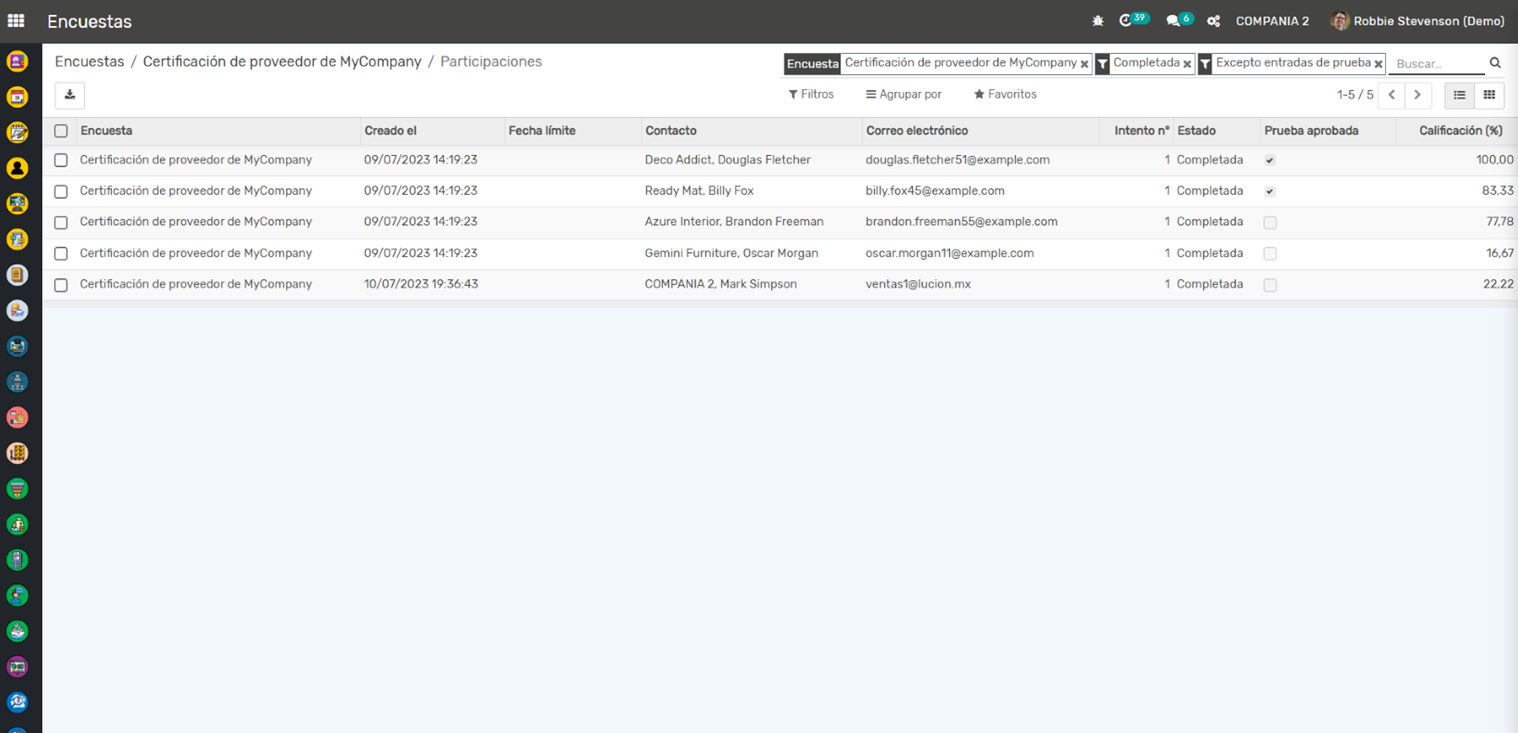1518x733 pixels.
Task: Click the download export icon button
Action: pos(70,95)
